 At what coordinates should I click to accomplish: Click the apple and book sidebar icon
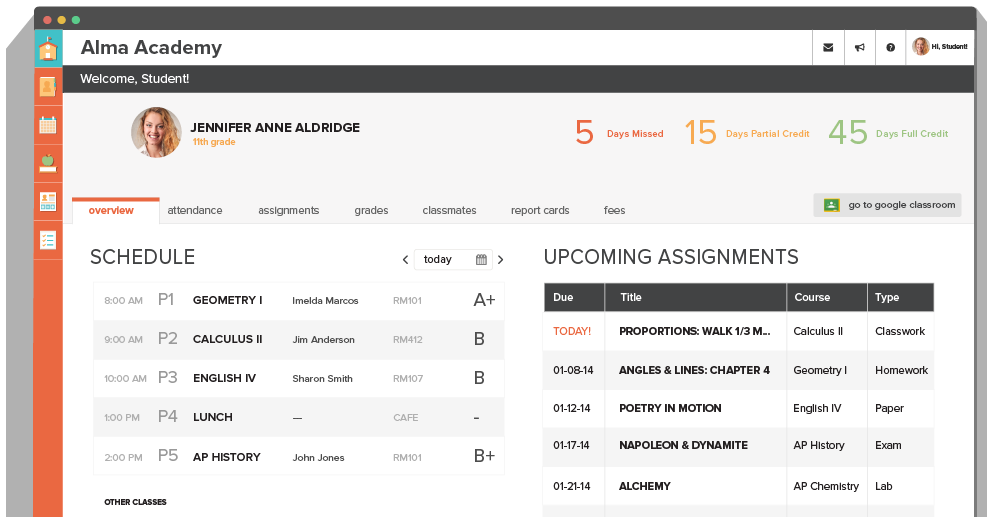click(x=48, y=163)
